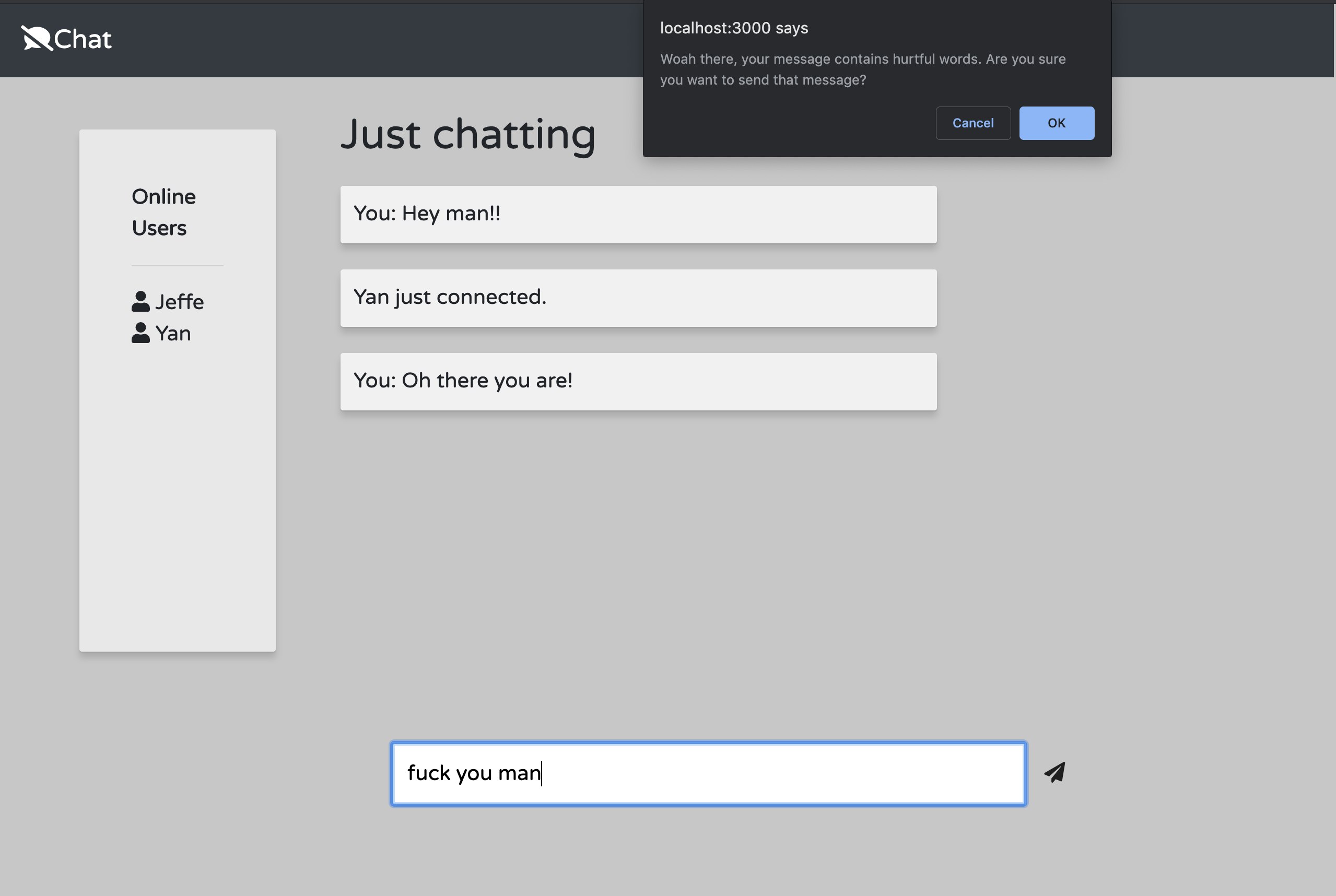Click the hurtful words warning text

pos(862,69)
